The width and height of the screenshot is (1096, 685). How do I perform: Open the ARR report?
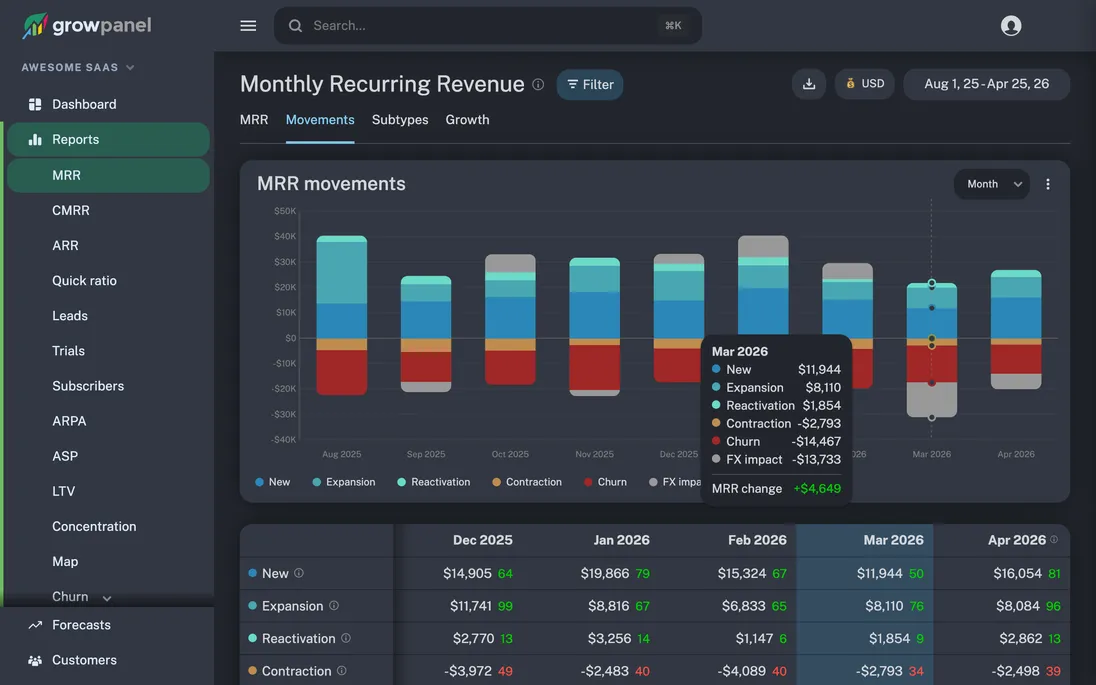tap(65, 245)
